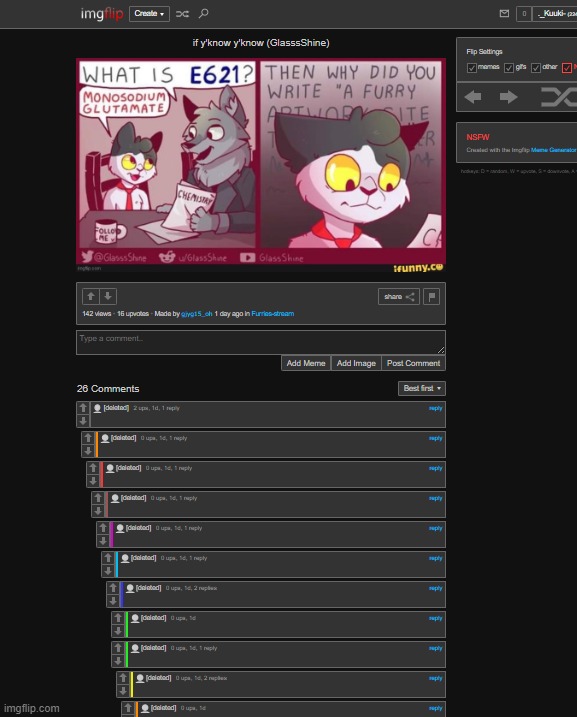
Task: Open the search magnifier icon
Action: tap(203, 13)
